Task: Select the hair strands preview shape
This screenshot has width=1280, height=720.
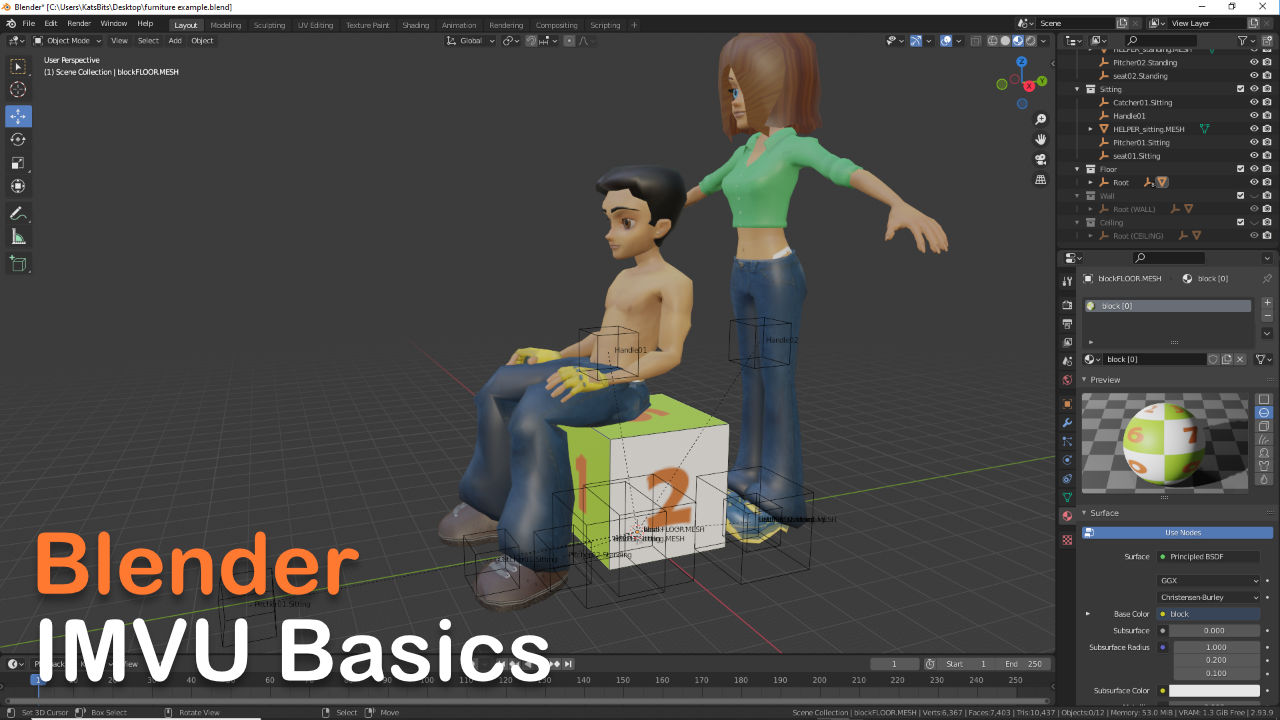Action: coord(1264,439)
